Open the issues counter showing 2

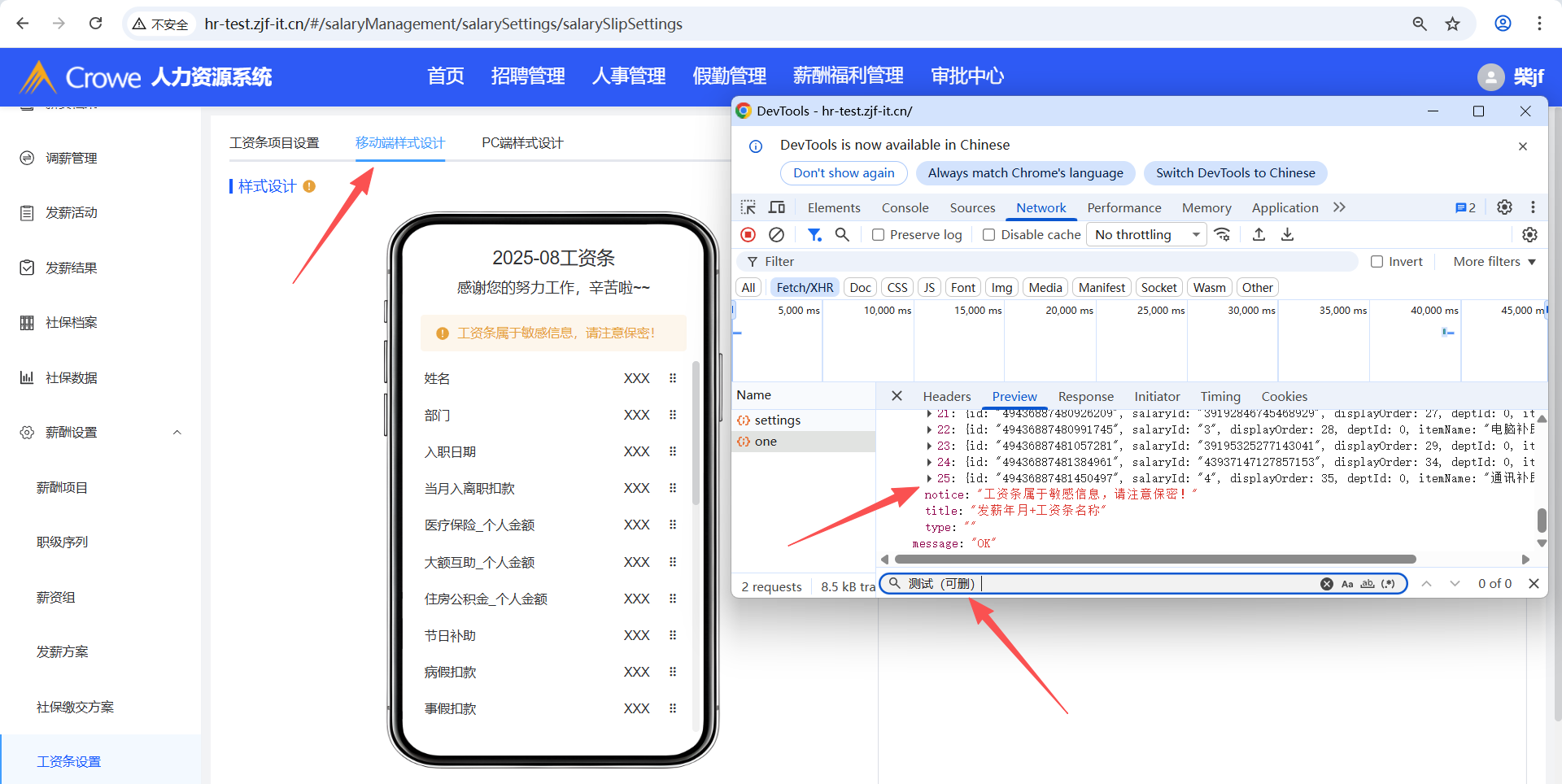(1466, 207)
